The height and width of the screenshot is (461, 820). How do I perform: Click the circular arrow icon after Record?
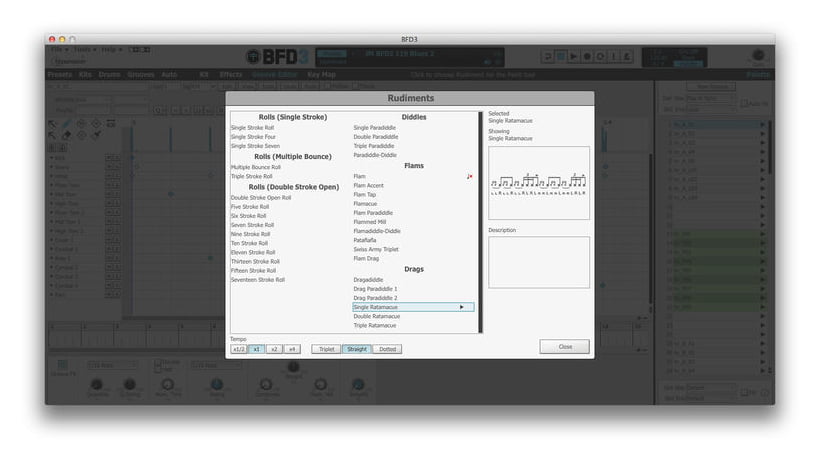pyautogui.click(x=600, y=56)
